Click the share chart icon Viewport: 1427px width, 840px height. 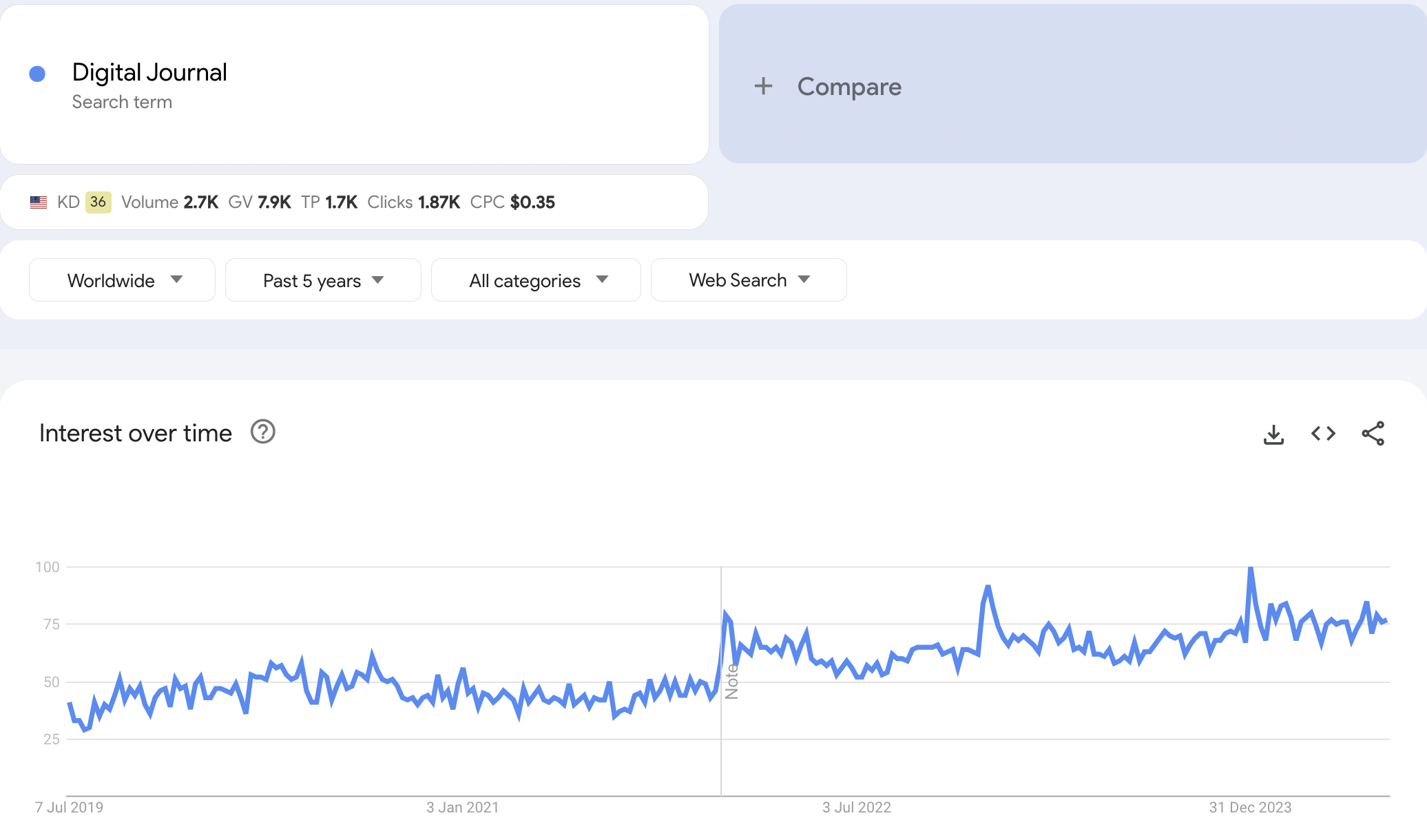click(x=1373, y=434)
